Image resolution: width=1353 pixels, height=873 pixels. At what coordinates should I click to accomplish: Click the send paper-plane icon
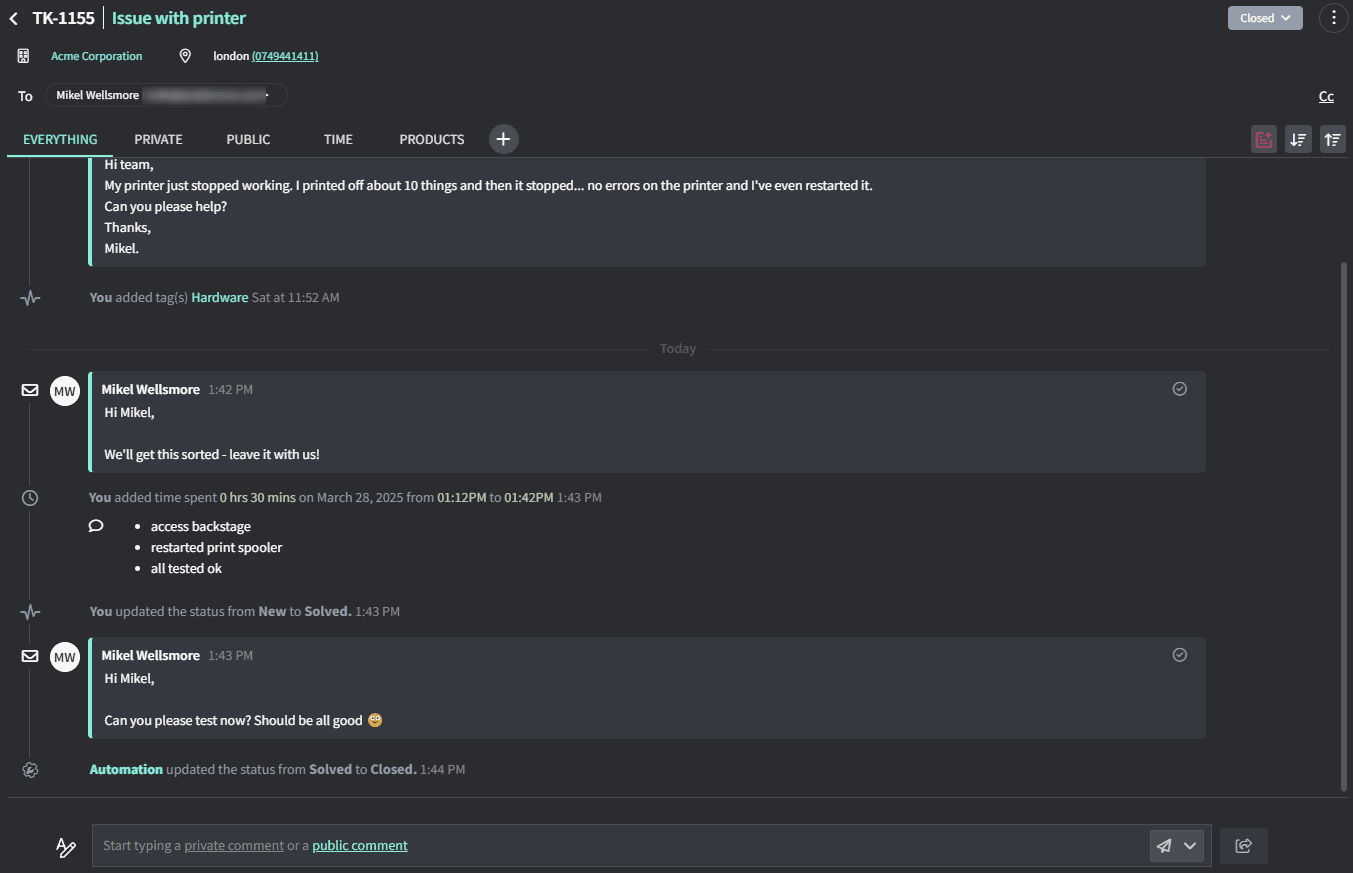(x=1164, y=846)
